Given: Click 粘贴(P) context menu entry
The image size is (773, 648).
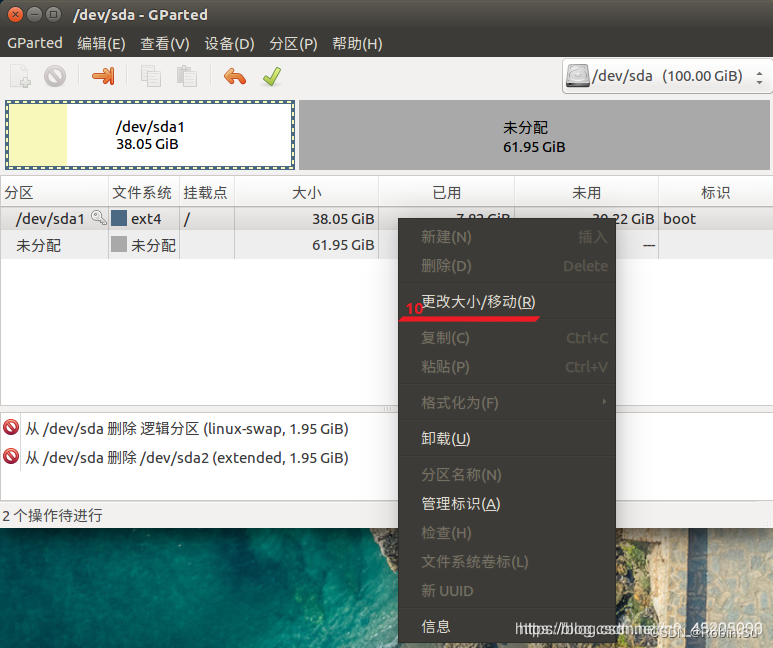Looking at the screenshot, I should pyautogui.click(x=507, y=367).
